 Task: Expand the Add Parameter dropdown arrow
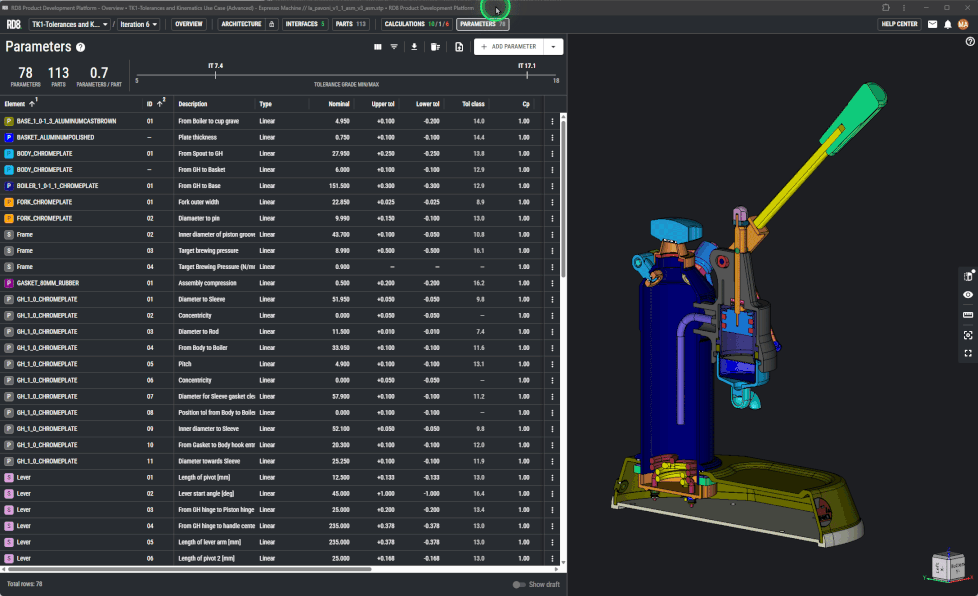tap(553, 47)
